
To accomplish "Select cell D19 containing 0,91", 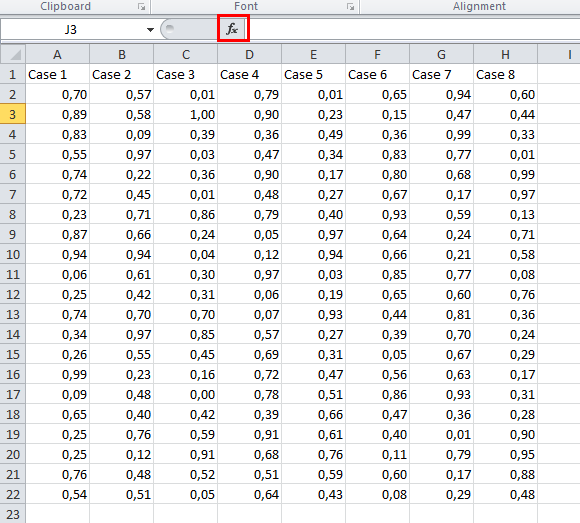I will coord(250,434).
